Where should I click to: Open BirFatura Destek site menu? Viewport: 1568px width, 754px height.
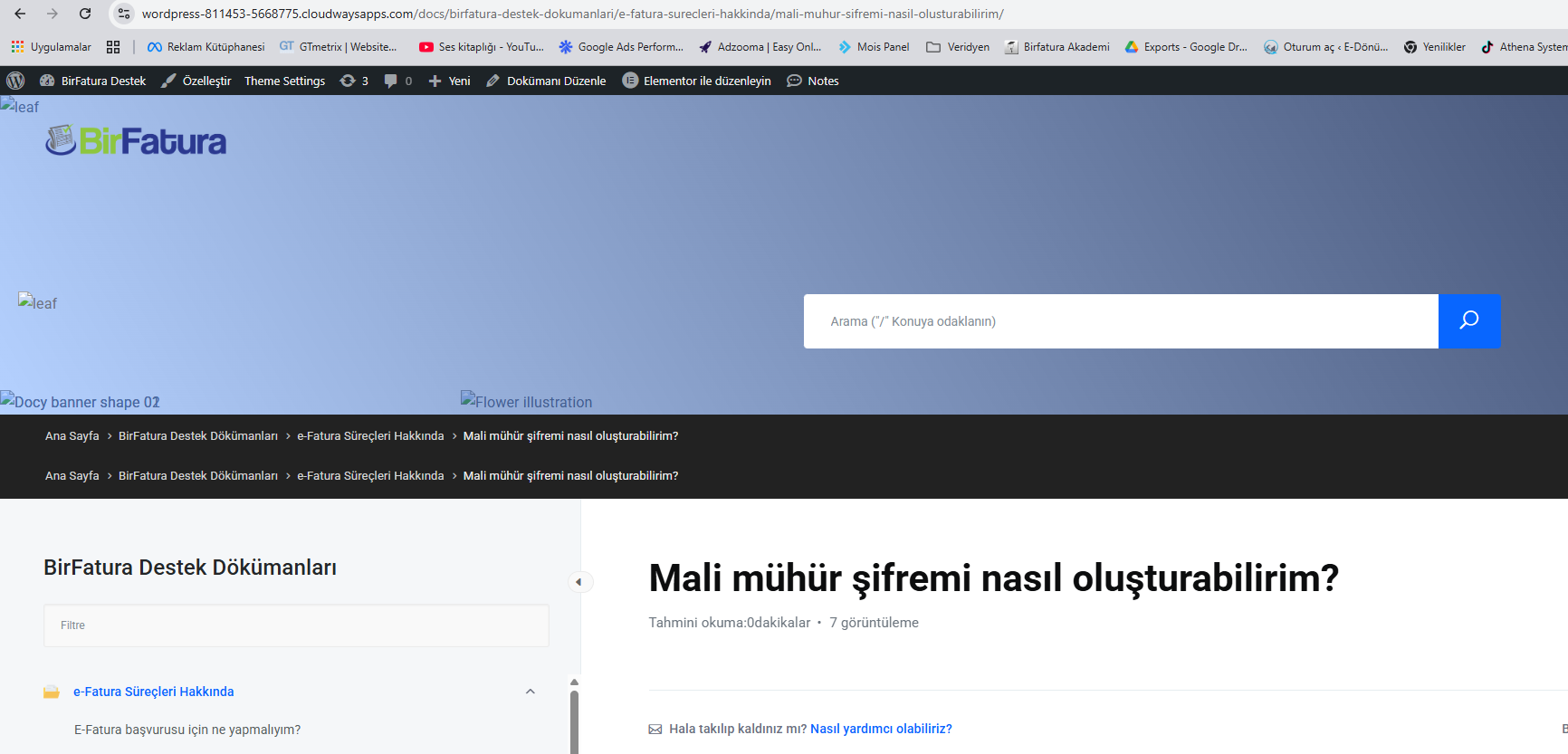point(93,81)
